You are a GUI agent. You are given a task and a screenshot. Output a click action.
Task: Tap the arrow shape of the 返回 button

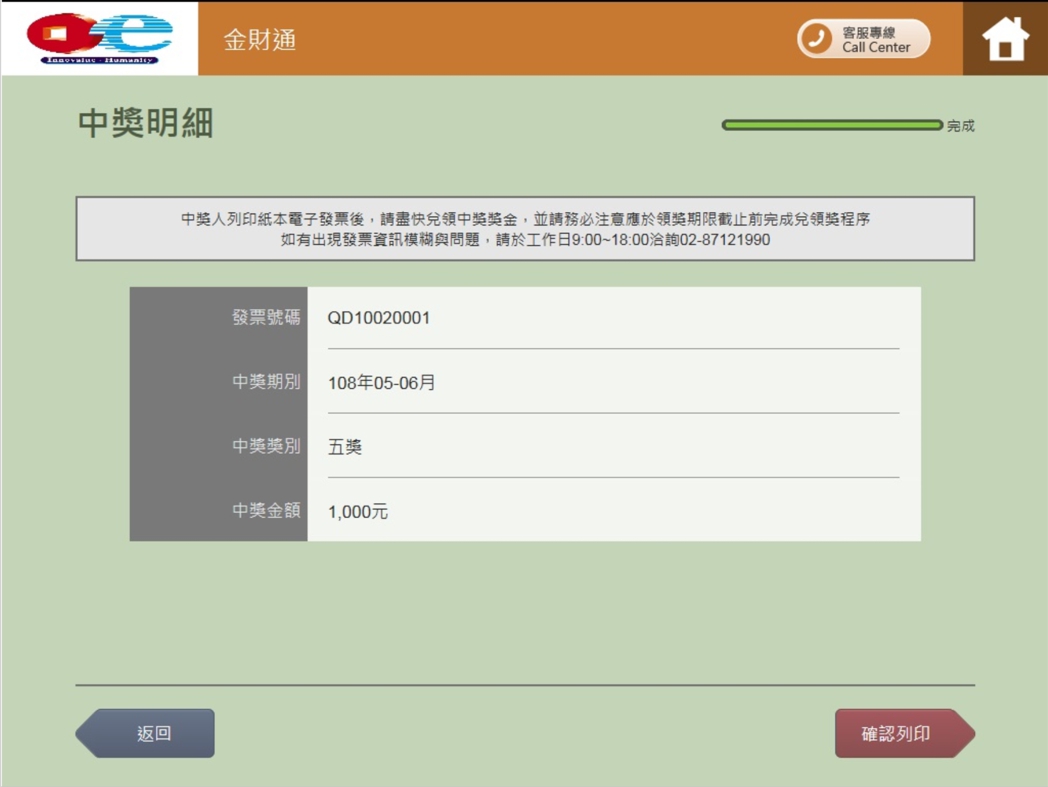click(x=88, y=732)
